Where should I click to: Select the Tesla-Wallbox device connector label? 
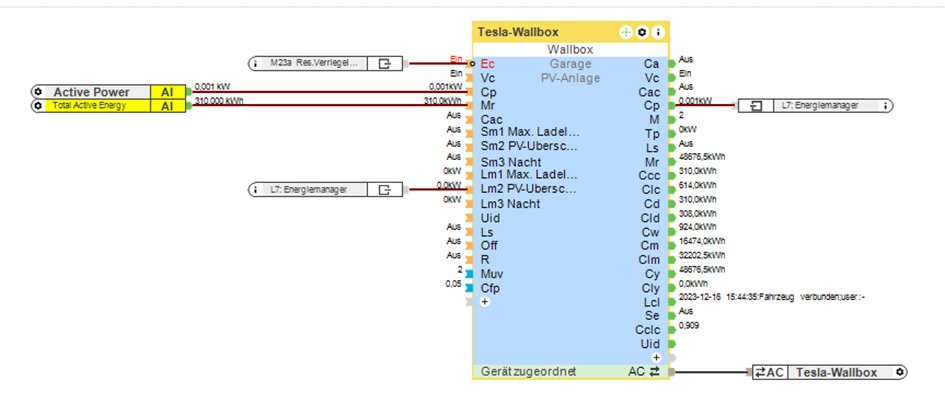click(x=836, y=372)
